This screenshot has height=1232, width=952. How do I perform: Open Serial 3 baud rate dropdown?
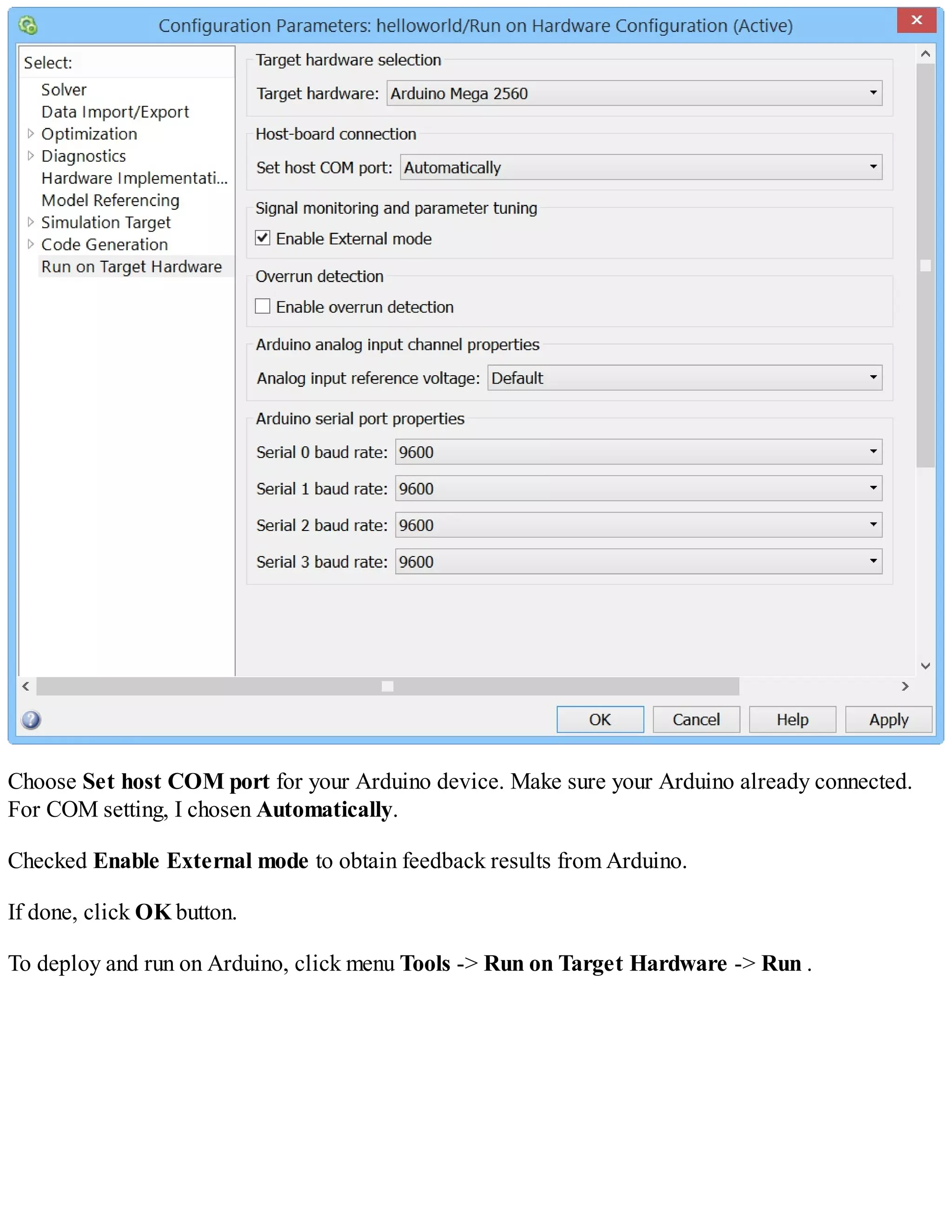click(638, 562)
